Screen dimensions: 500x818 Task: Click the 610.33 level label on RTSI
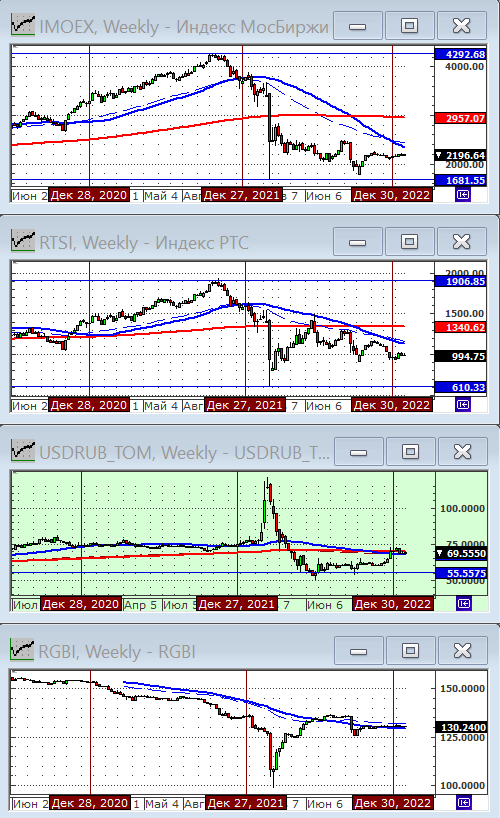coord(460,387)
